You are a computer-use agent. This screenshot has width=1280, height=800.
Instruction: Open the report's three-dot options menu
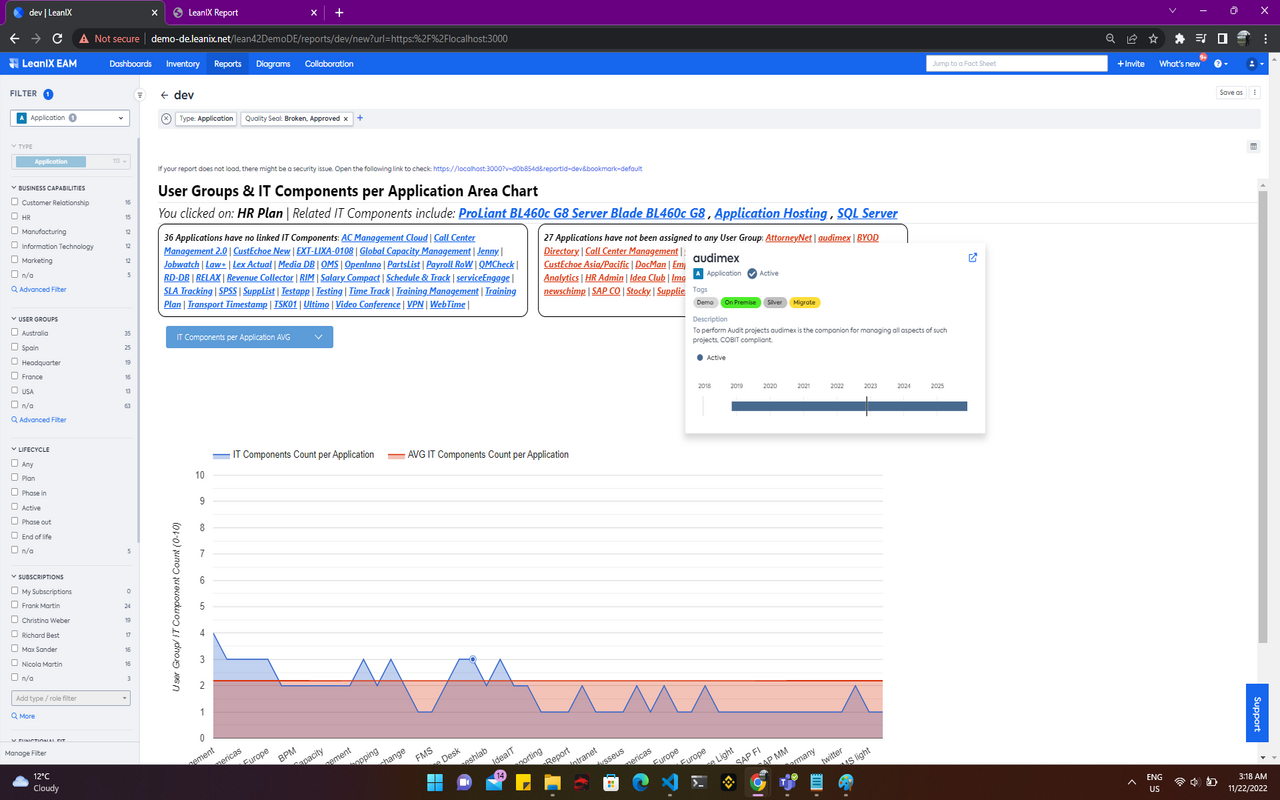coord(1255,92)
